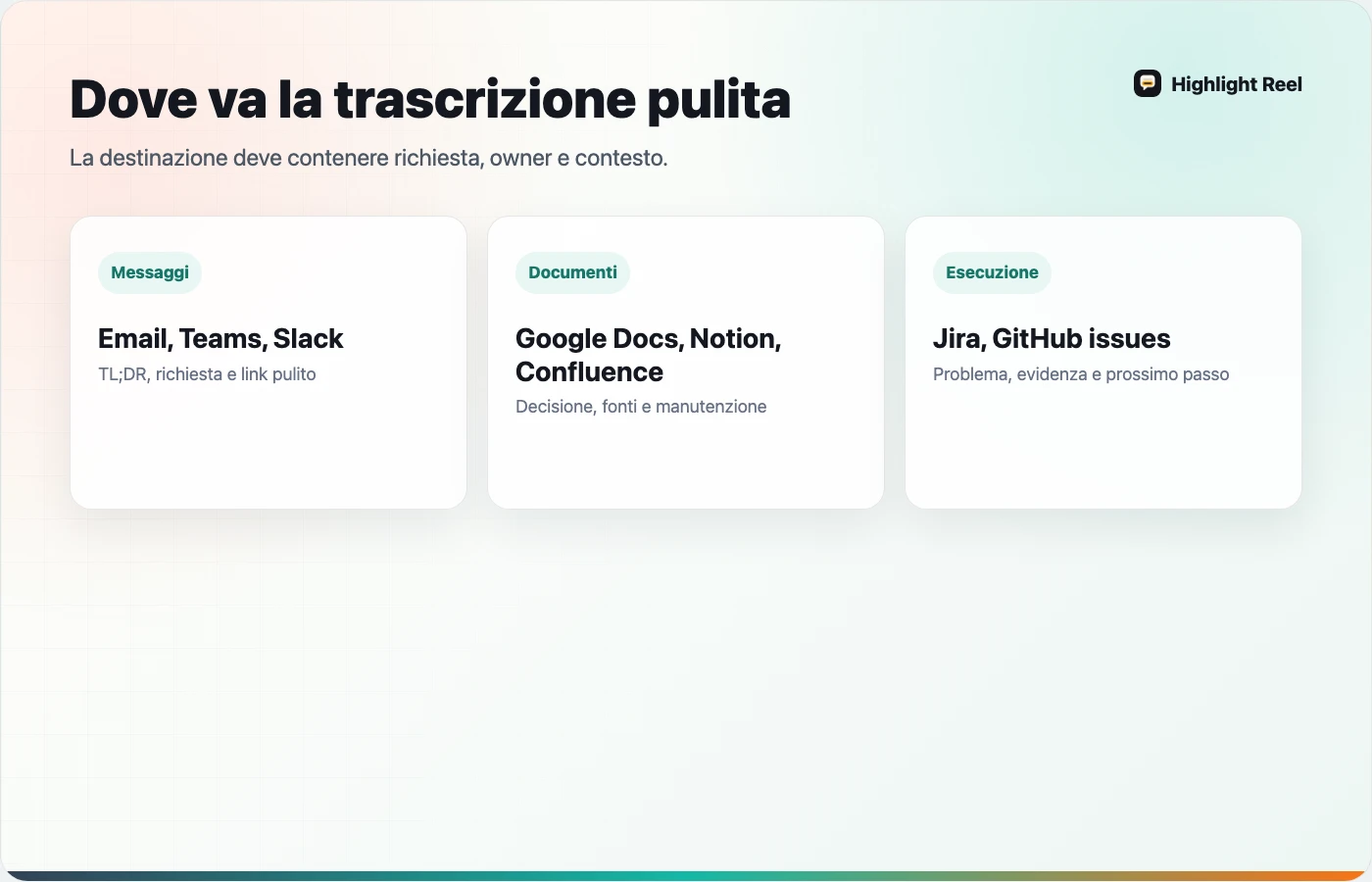Select the Esecuzione tag
The image size is (1372, 882).
tap(992, 272)
